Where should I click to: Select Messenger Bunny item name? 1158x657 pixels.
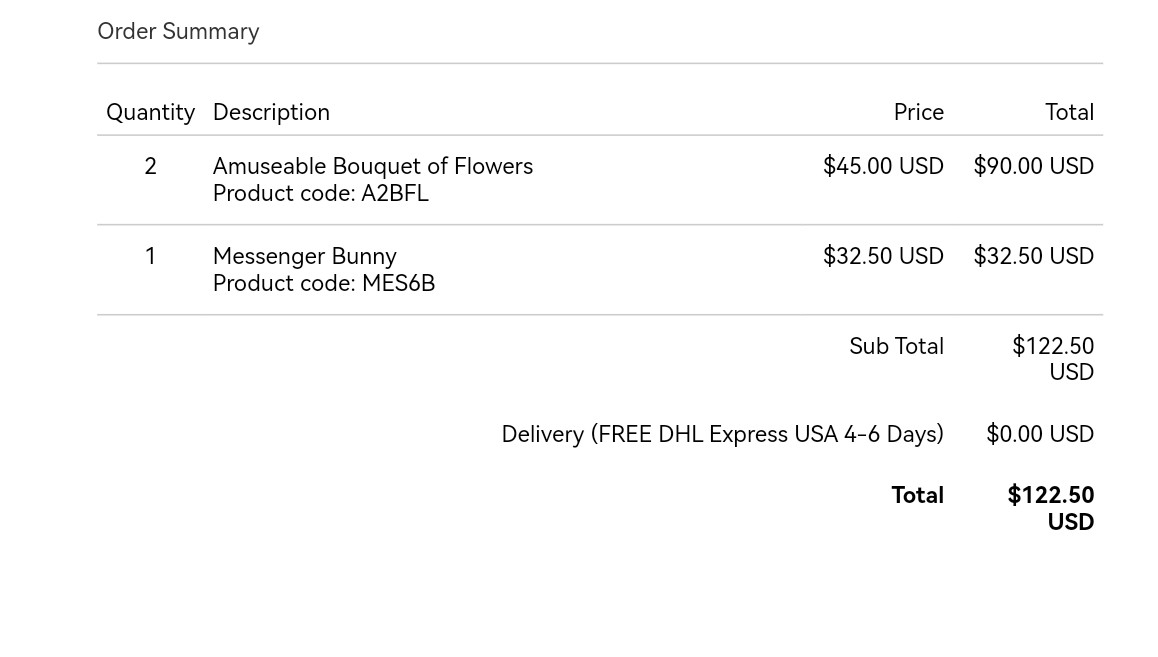tap(304, 256)
